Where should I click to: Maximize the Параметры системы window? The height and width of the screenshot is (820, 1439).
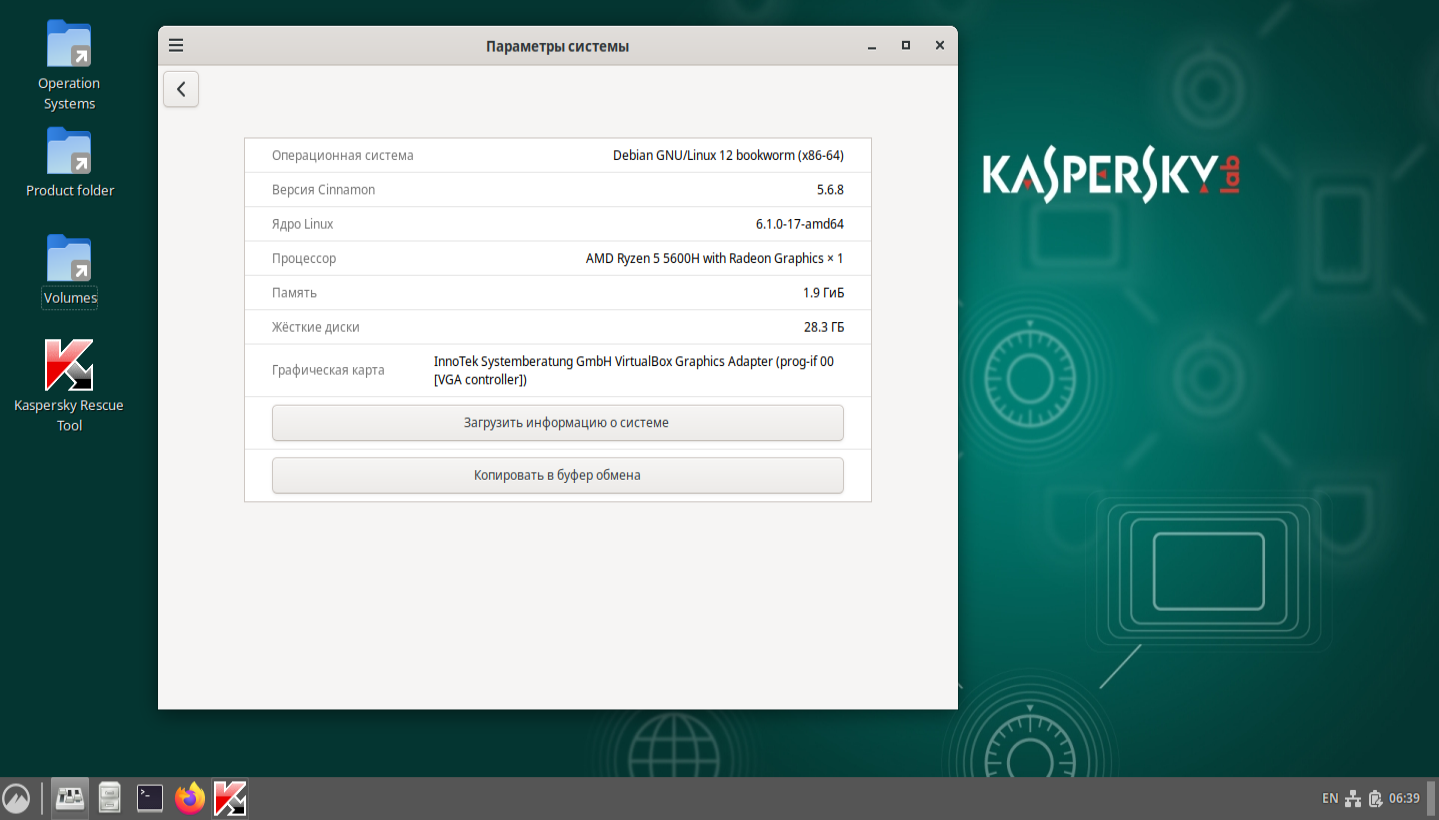[x=906, y=45]
